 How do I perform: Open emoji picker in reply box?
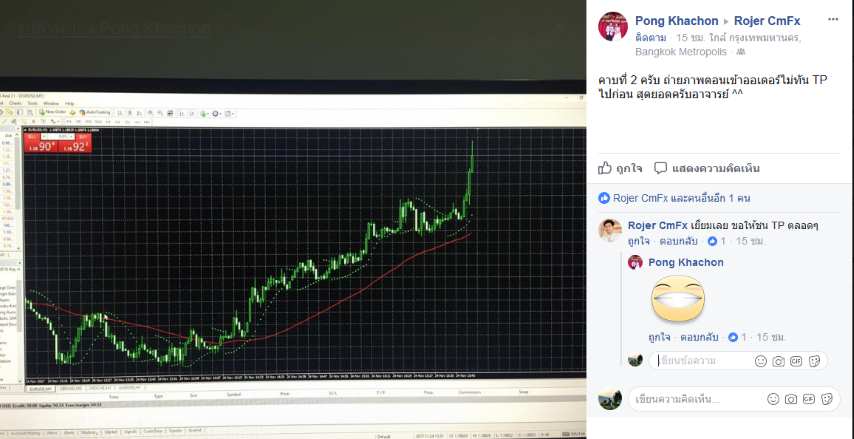[761, 361]
